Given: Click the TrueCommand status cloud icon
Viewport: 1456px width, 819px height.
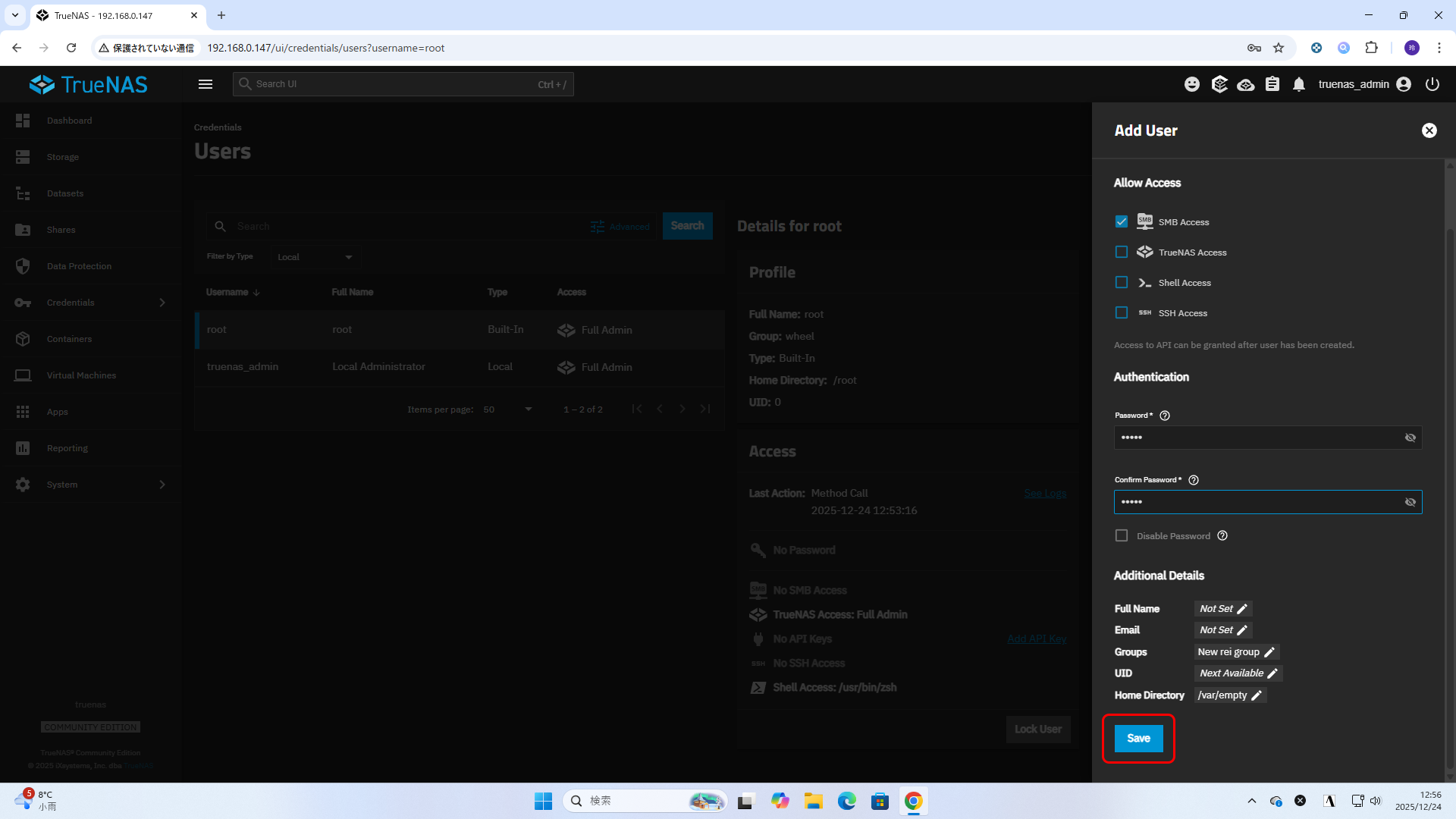Looking at the screenshot, I should click(1245, 84).
